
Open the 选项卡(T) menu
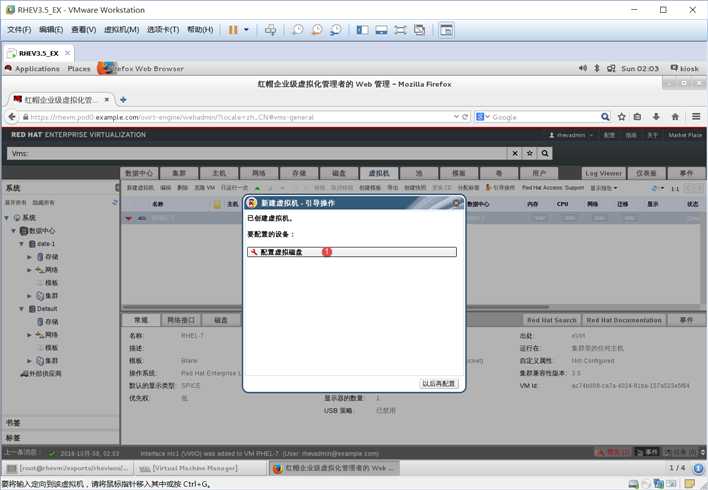click(163, 30)
